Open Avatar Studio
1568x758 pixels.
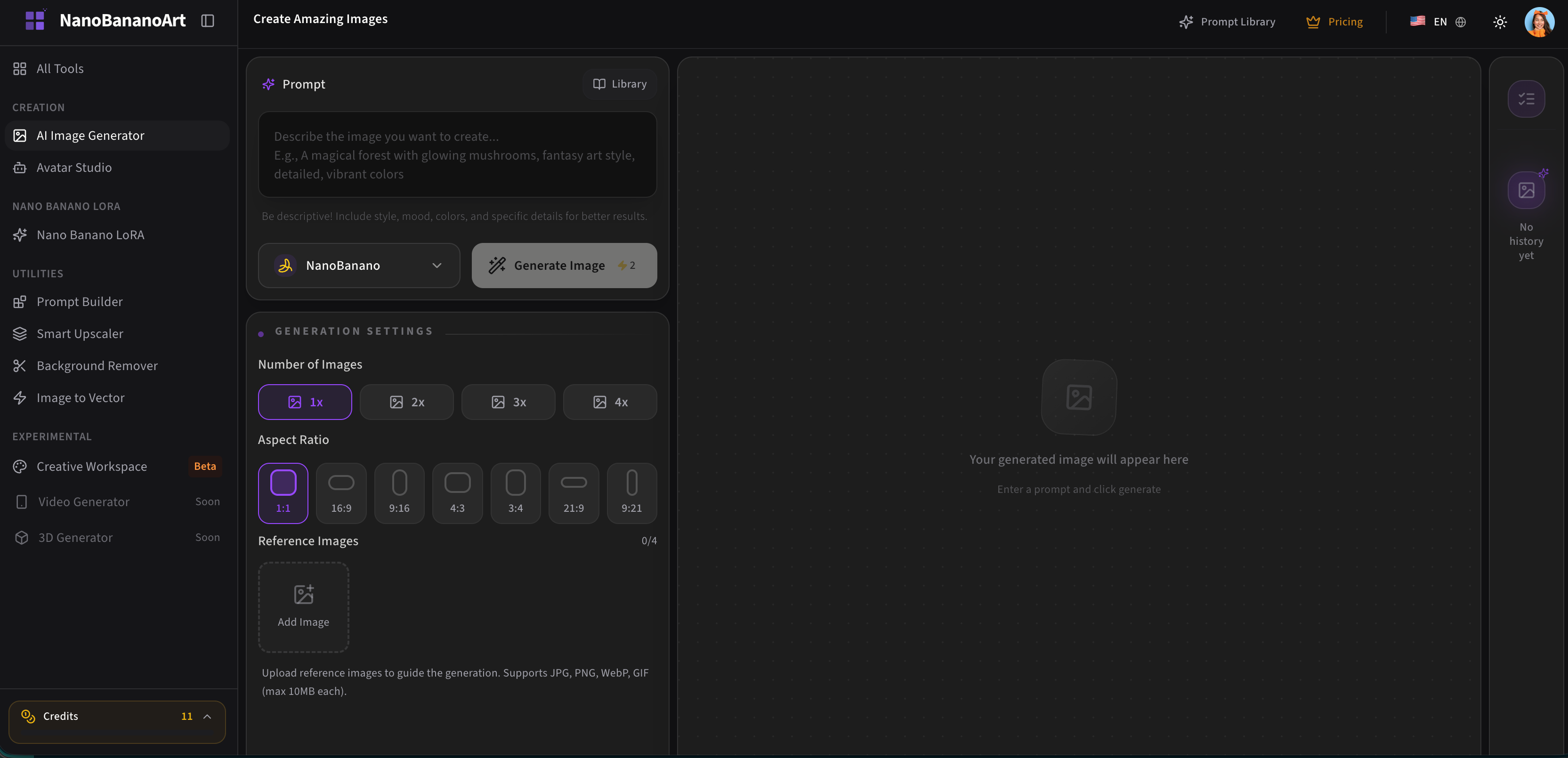click(73, 168)
